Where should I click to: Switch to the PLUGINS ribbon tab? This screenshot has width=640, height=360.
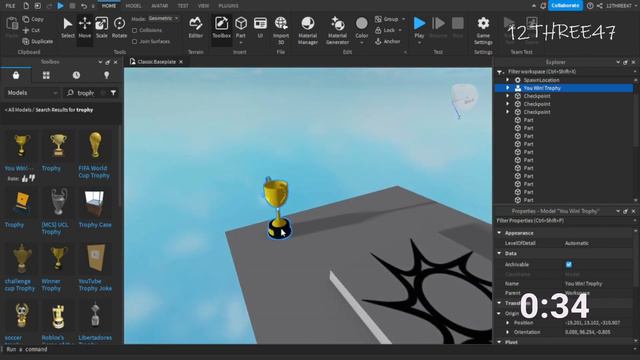coord(228,6)
